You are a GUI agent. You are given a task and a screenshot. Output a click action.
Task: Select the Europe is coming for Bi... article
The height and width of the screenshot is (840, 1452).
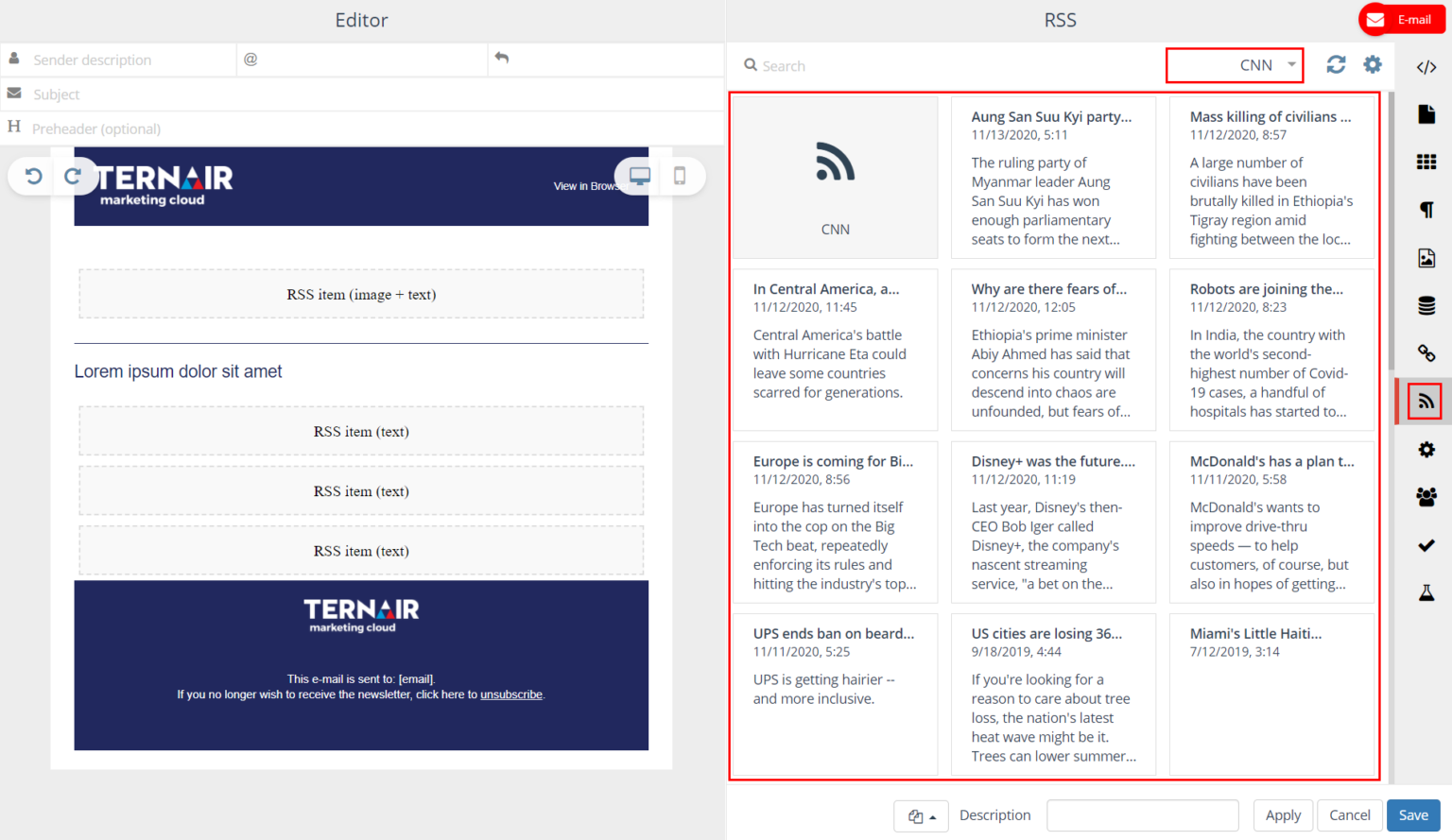(836, 523)
